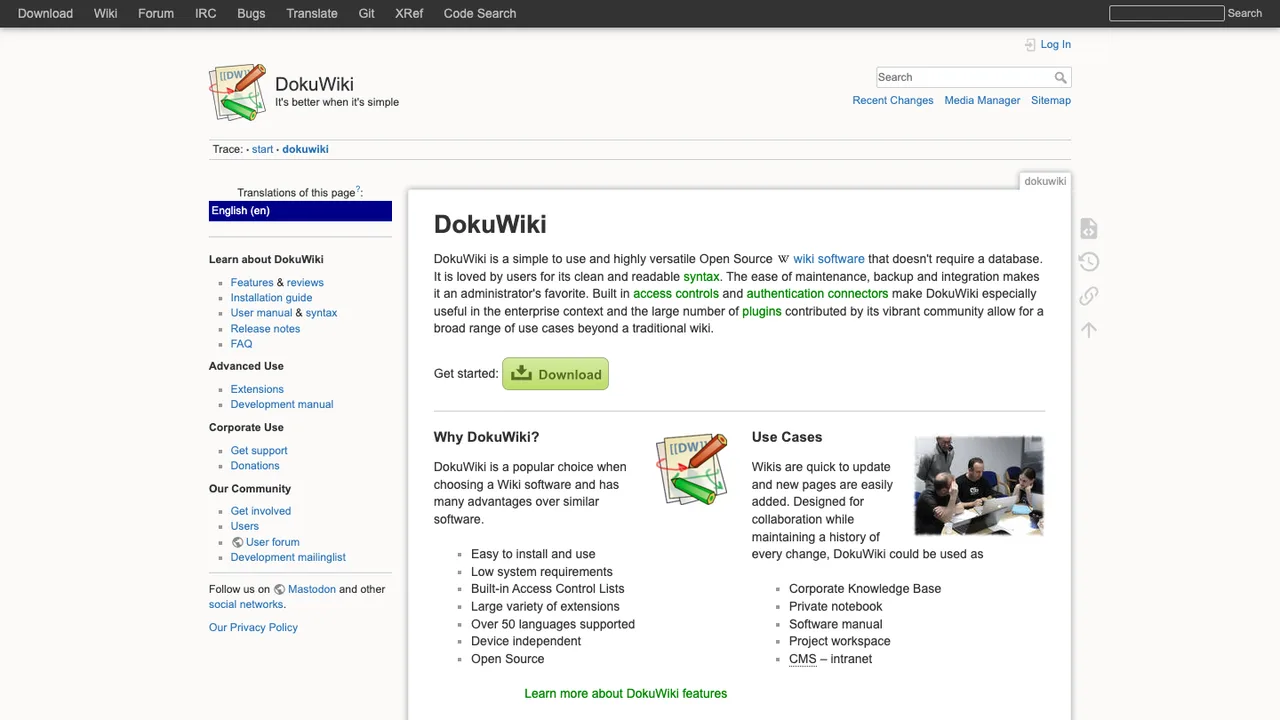
Task: Open Translate in the top bar
Action: click(x=312, y=13)
